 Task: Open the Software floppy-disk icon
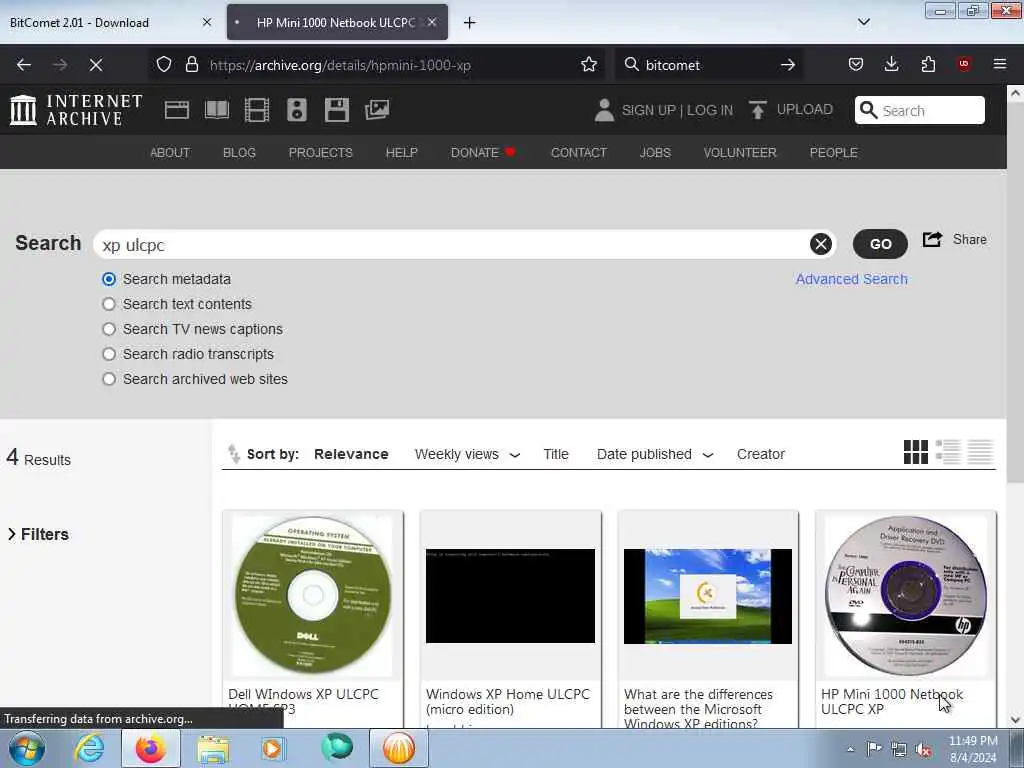coord(336,110)
